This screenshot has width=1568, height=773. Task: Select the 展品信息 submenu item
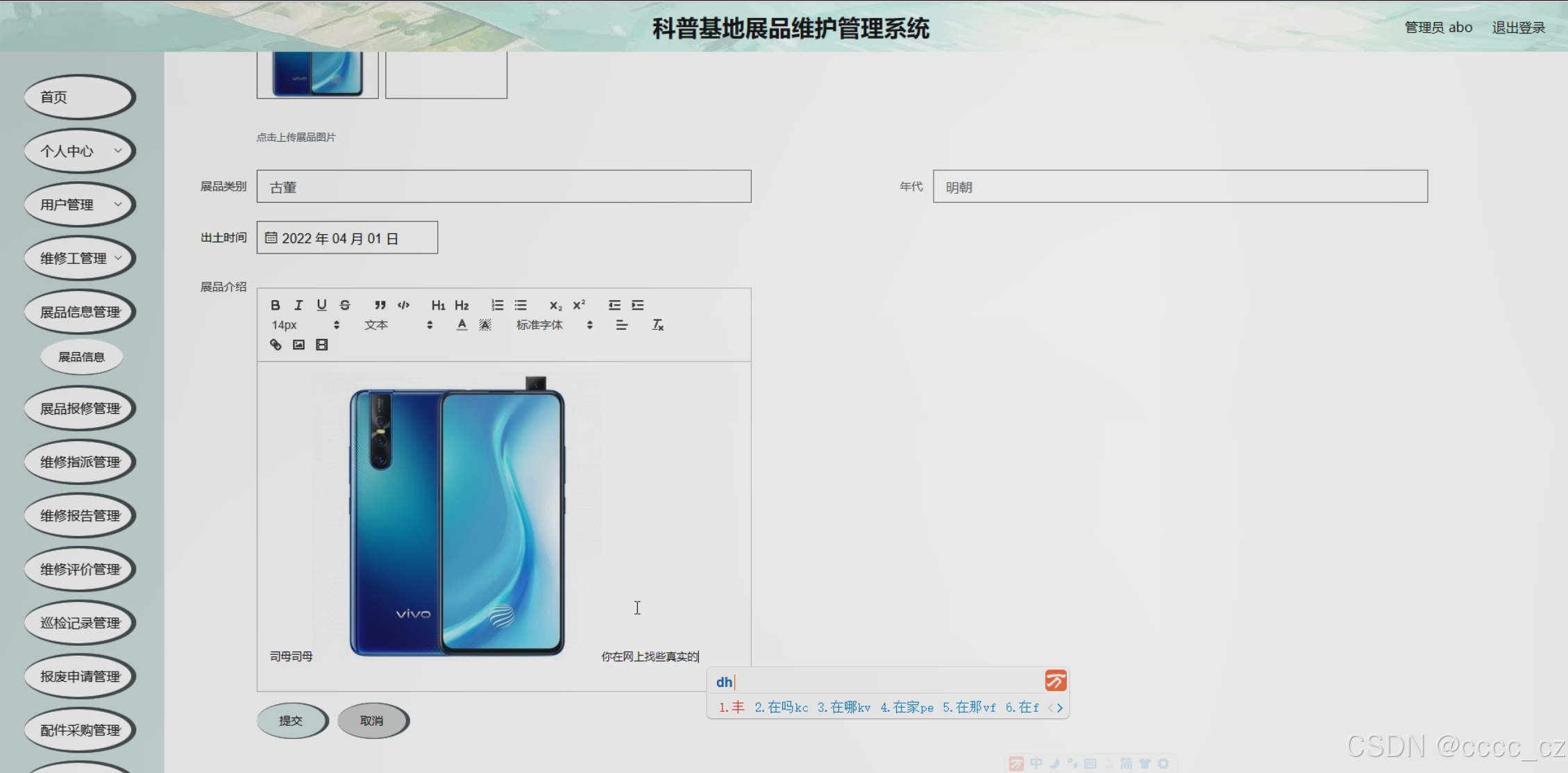[81, 357]
